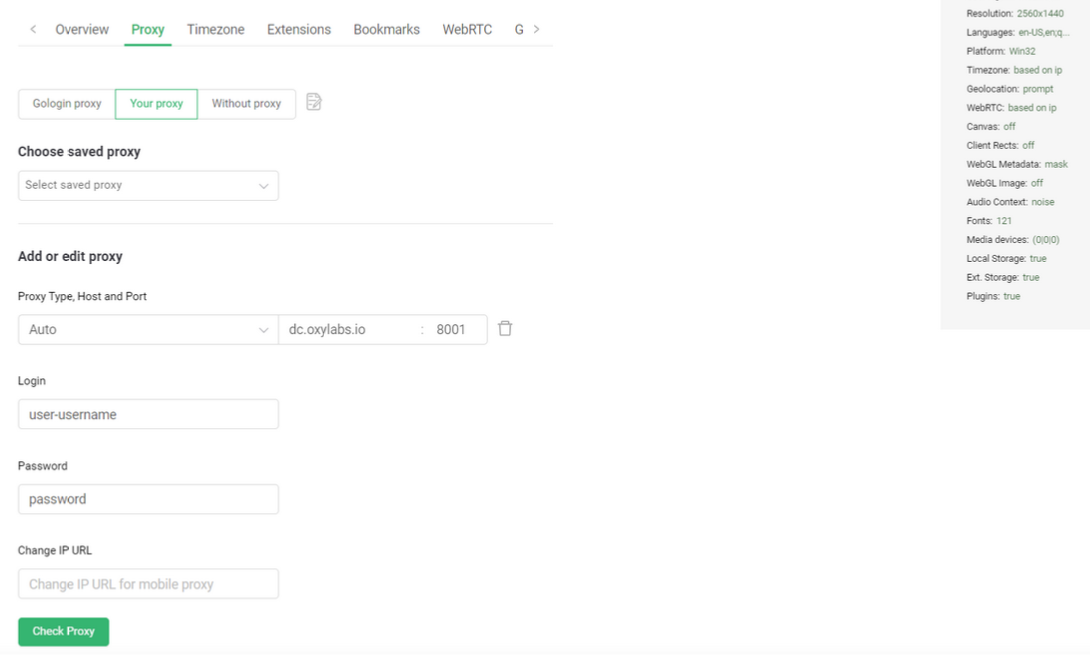Go to the Extensions tab
Screen dimensions: 1090x660
[x=298, y=30]
